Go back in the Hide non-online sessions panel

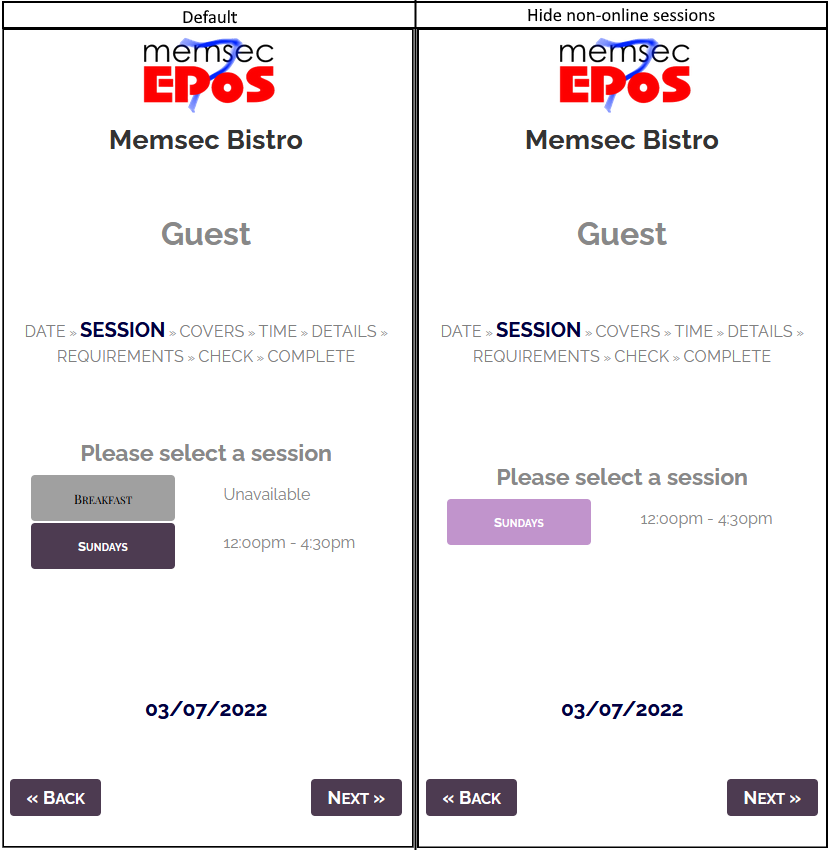pos(471,798)
